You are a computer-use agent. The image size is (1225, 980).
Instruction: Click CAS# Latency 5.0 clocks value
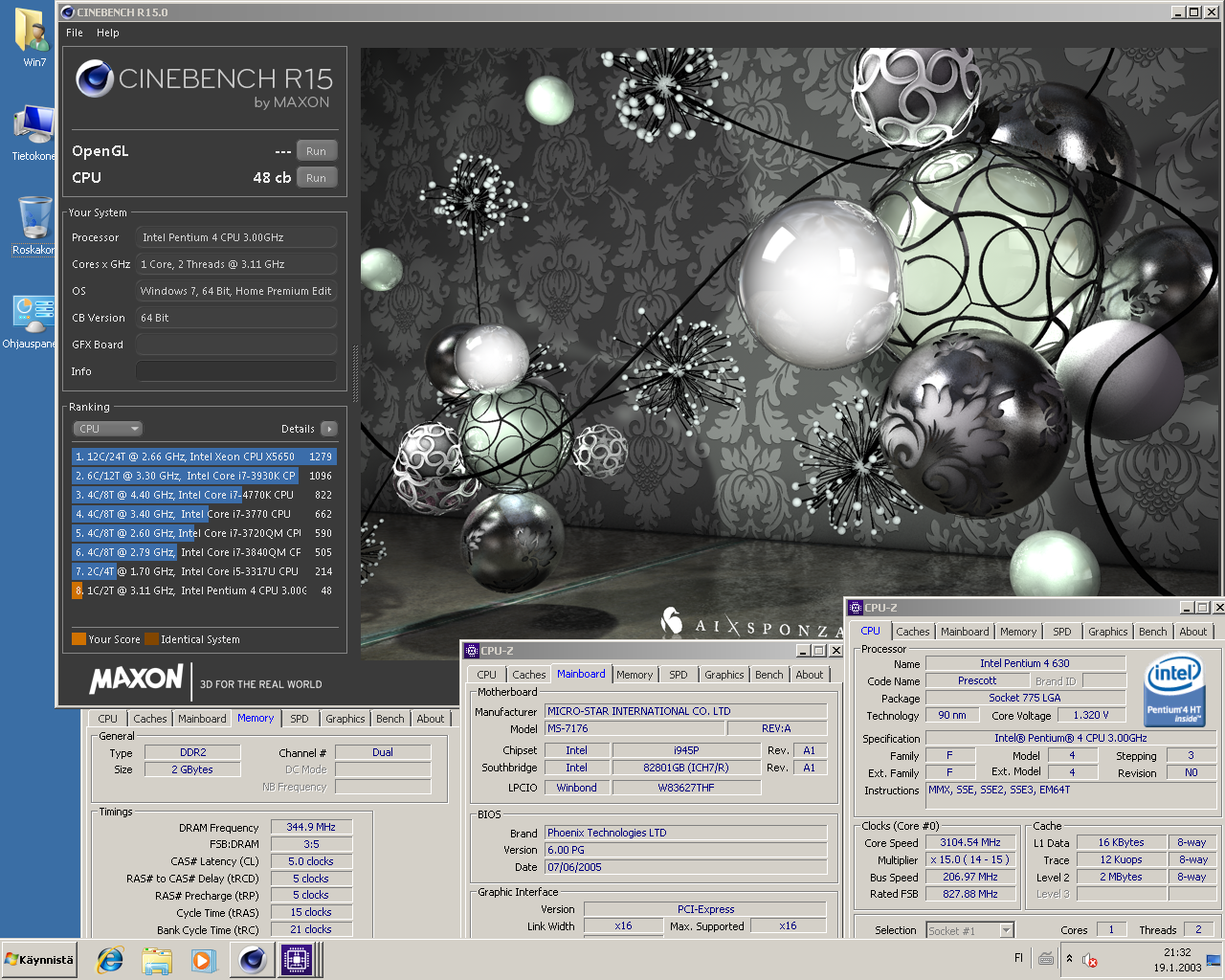click(x=311, y=861)
